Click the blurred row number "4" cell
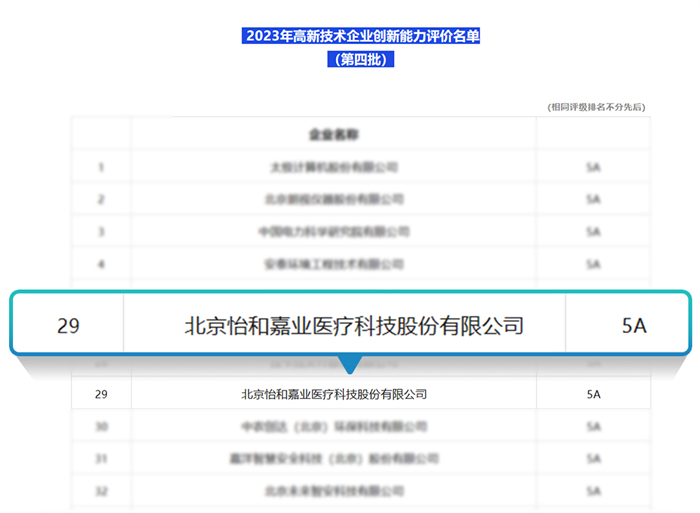The height and width of the screenshot is (513, 700). (x=101, y=264)
